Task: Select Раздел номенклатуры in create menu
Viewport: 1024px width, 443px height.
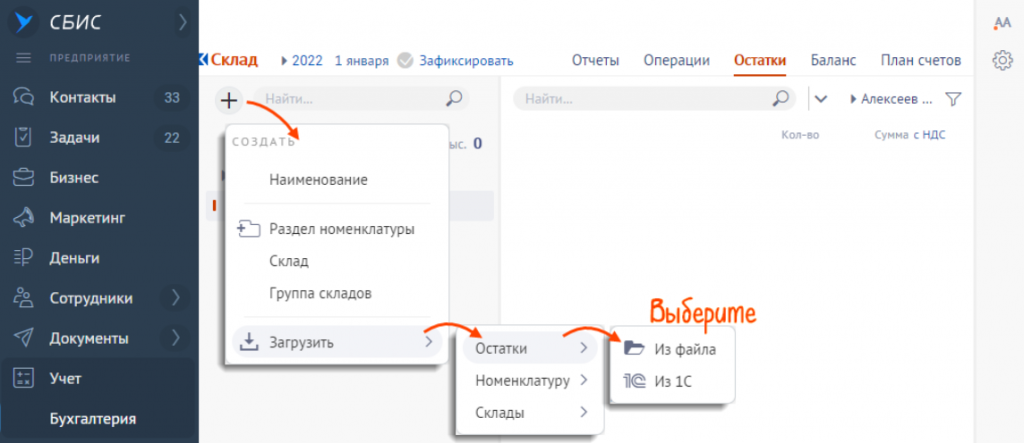Action: point(341,229)
